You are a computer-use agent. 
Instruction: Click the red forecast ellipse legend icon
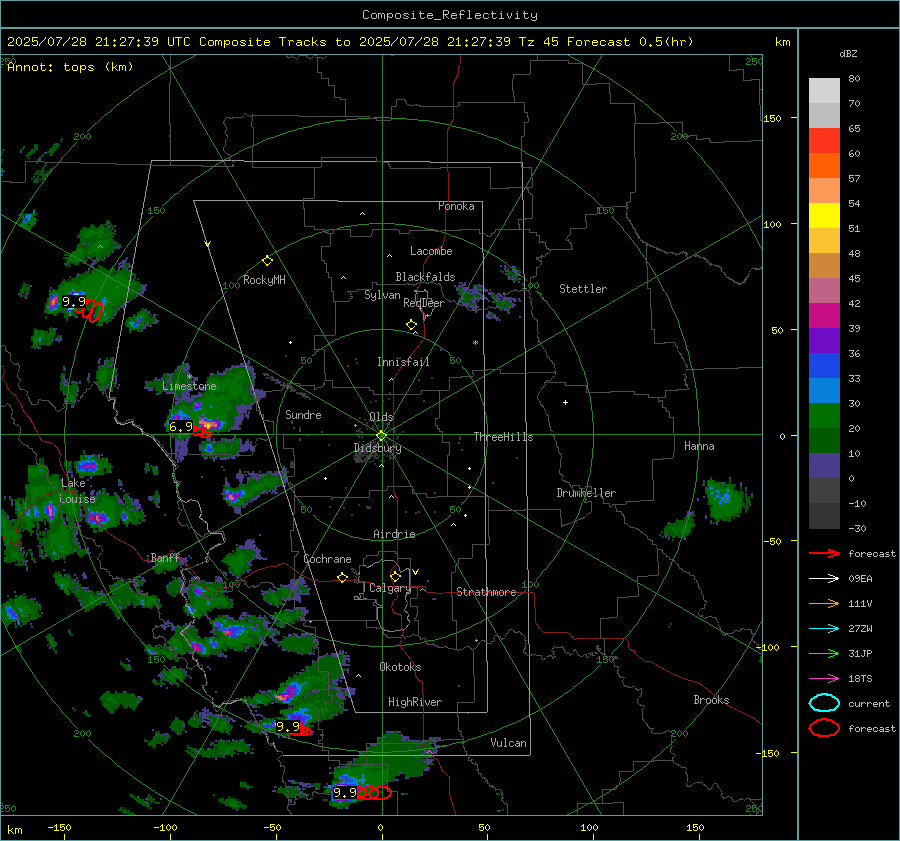point(824,728)
